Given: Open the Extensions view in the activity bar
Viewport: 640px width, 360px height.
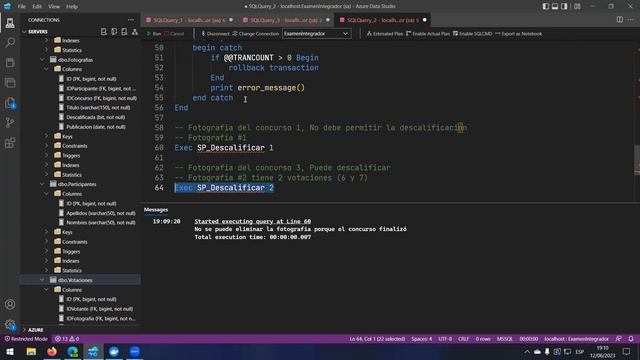Looking at the screenshot, I should tap(10, 143).
